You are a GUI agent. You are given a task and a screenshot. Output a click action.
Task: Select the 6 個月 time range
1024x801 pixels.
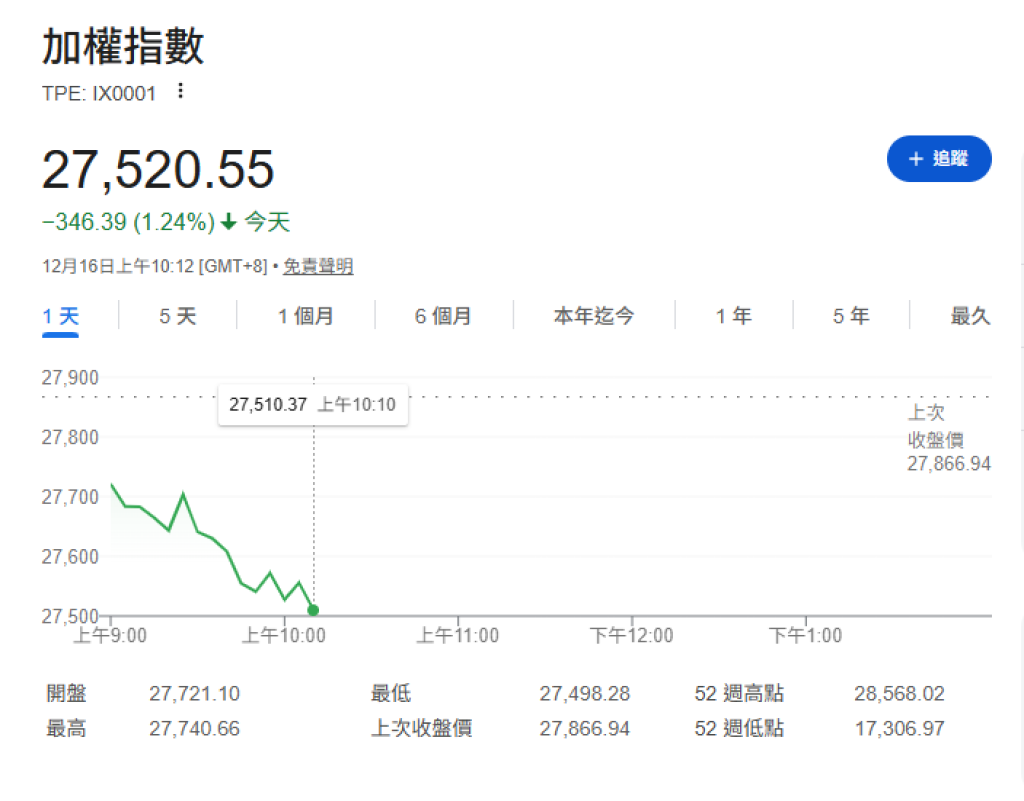tap(443, 315)
